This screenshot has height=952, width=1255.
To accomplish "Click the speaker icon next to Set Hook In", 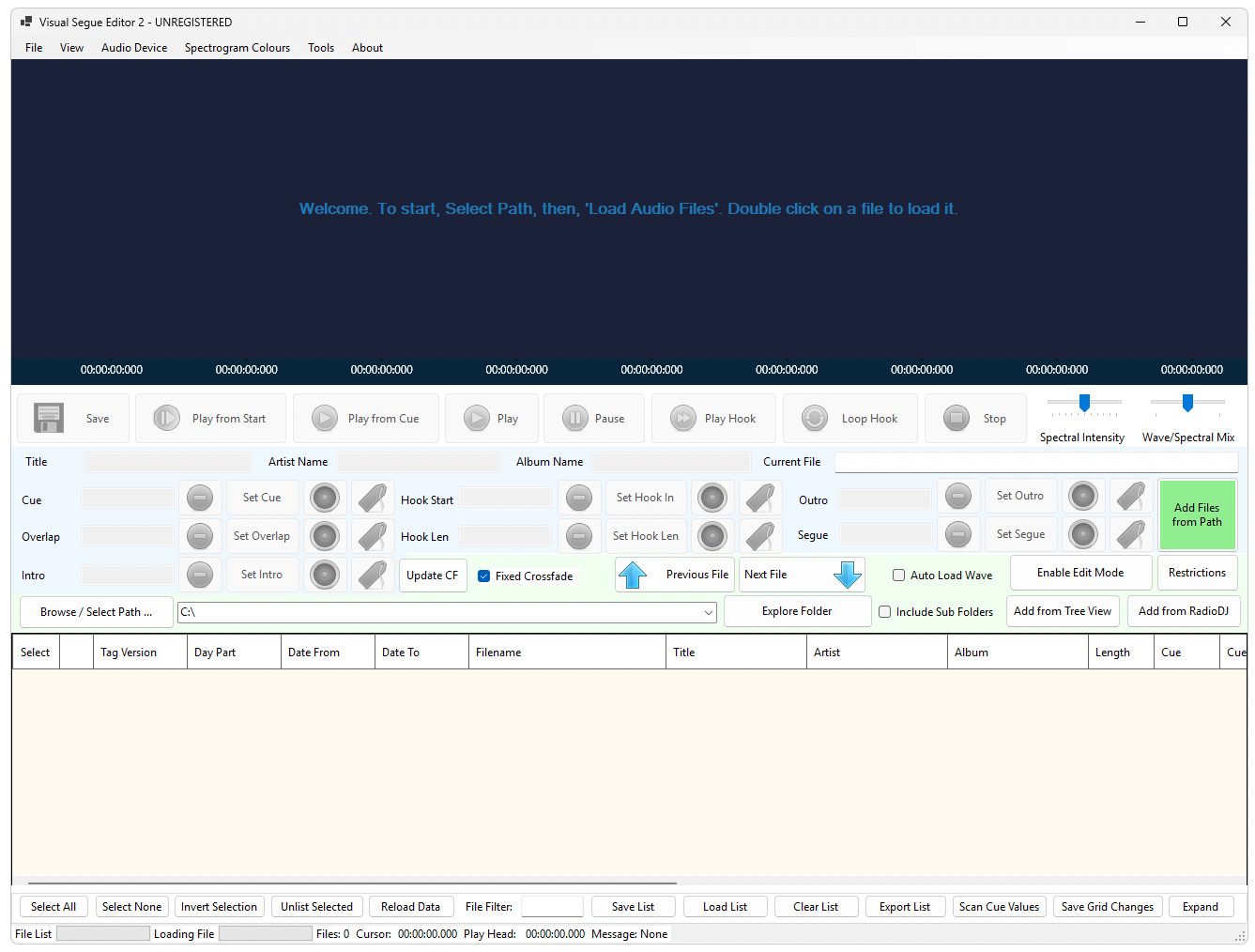I will pos(712,498).
